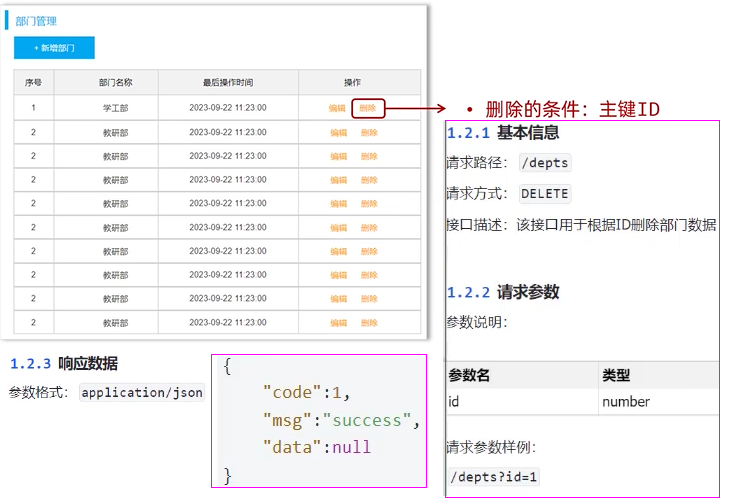Select the 部门管理 page title
Image resolution: width=734 pixels, height=500 pixels.
coord(36,20)
